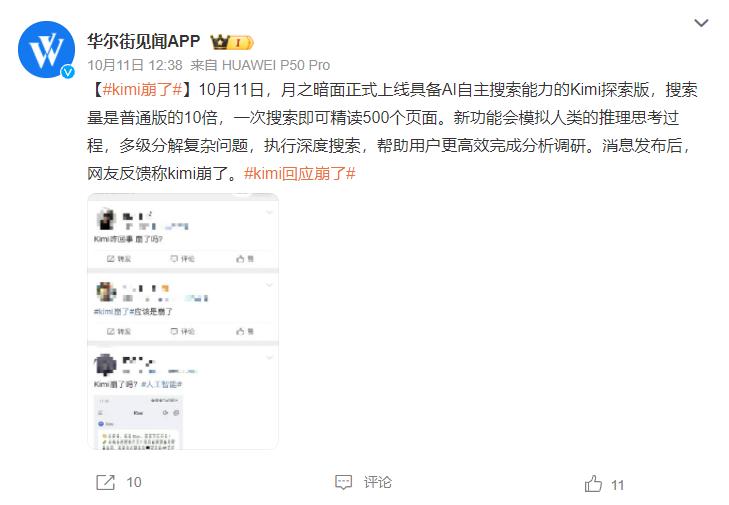This screenshot has width=729, height=505.
Task: Click the like count 11
Action: click(617, 485)
